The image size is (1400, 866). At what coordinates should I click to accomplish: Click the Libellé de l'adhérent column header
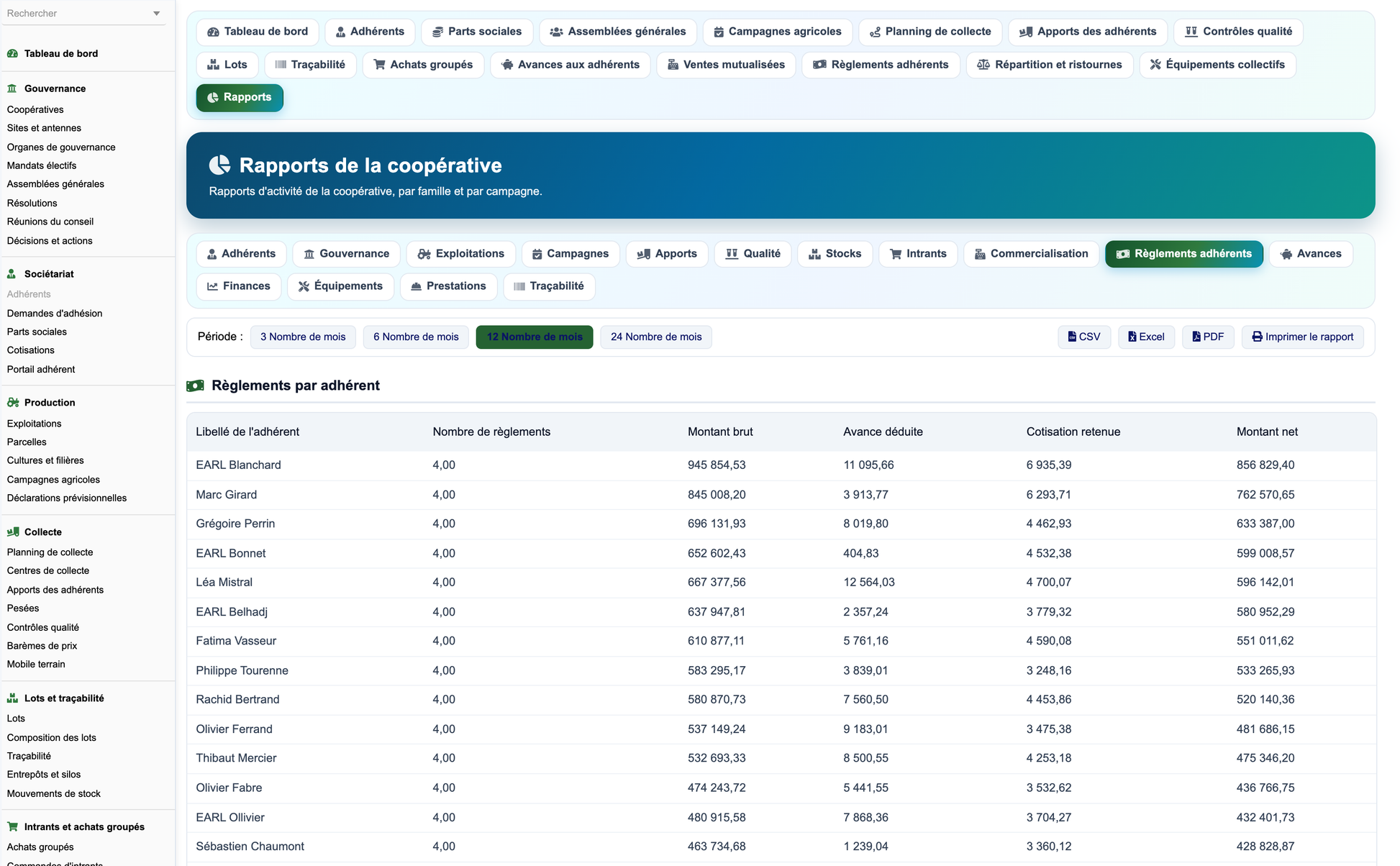pos(247,432)
